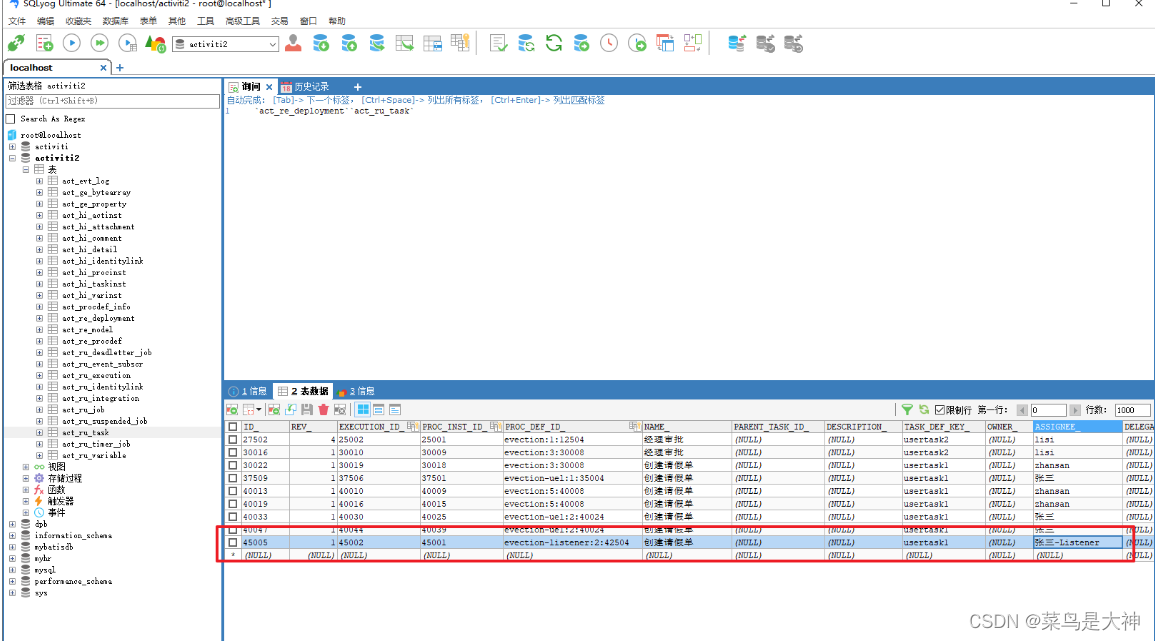Open the 数据库 menu

[x=115, y=21]
